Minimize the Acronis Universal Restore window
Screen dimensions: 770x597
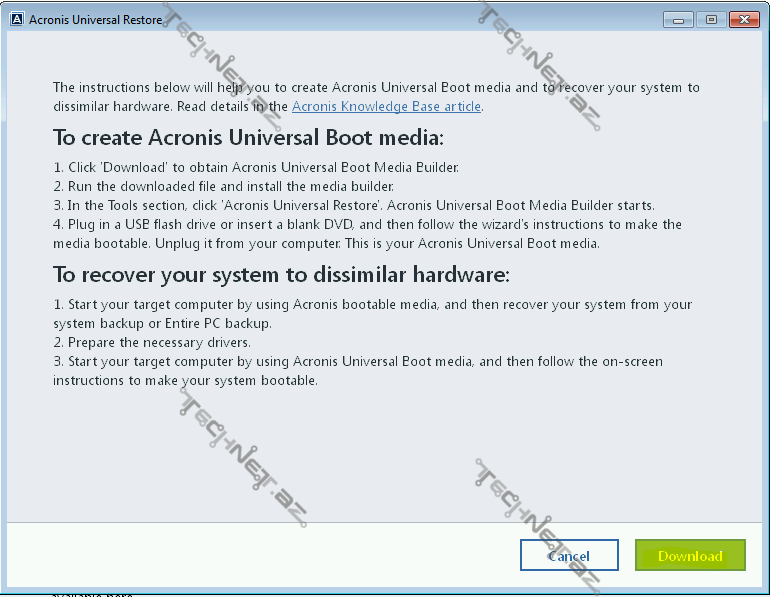coord(680,19)
